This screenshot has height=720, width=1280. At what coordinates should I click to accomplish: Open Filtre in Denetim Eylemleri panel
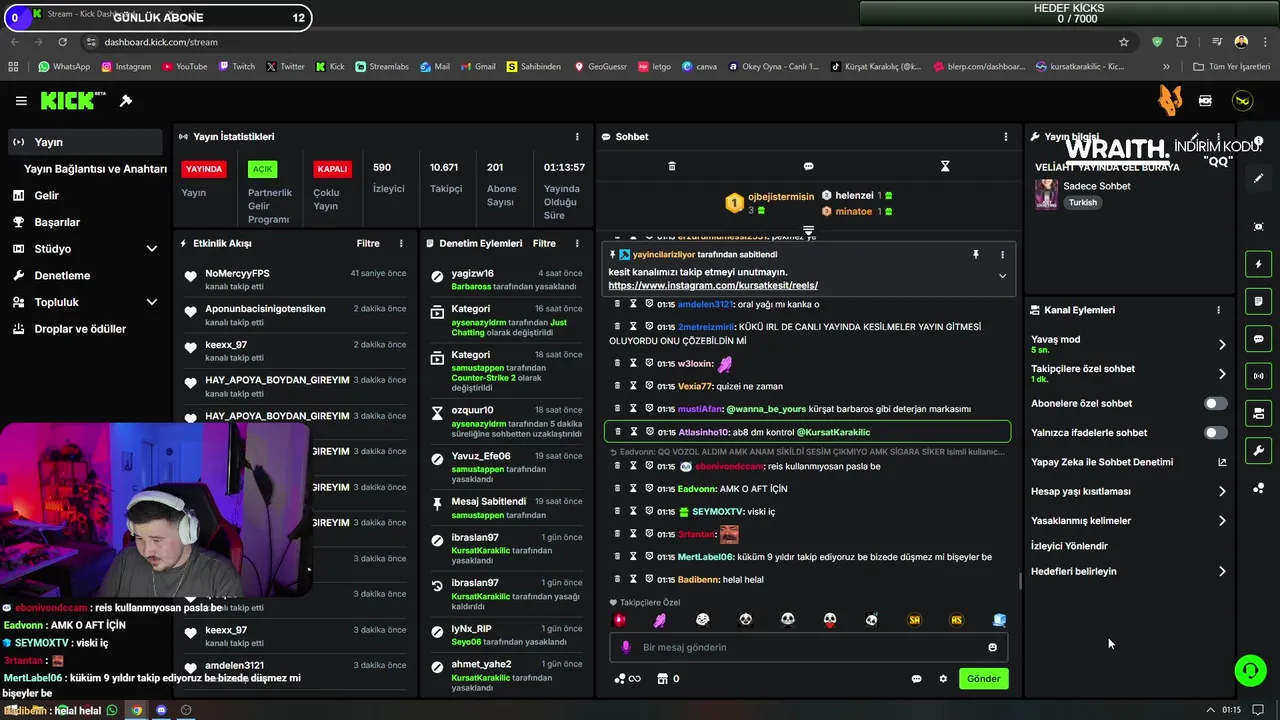[544, 243]
